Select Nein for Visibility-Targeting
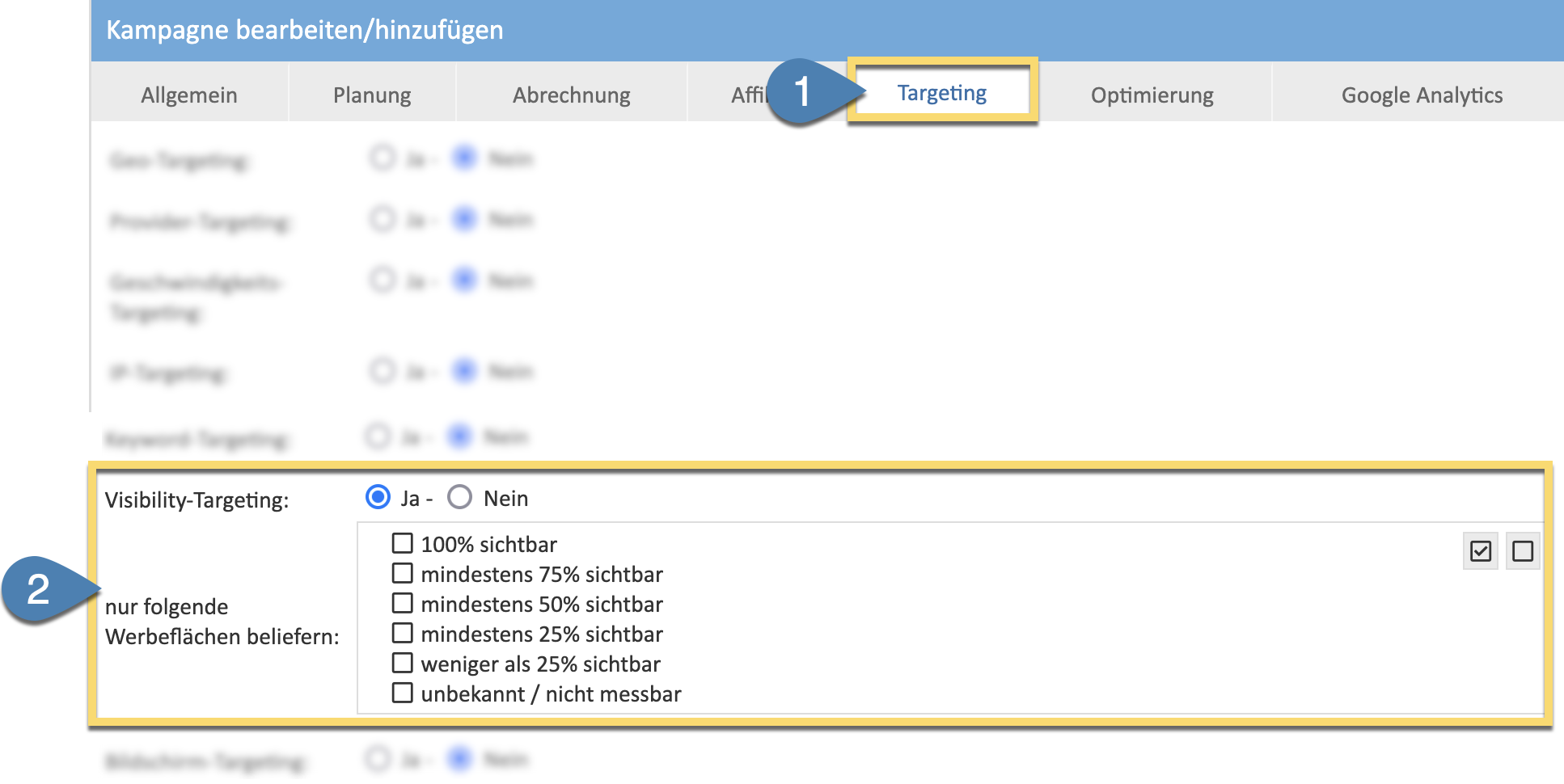The image size is (1564, 784). 459,497
